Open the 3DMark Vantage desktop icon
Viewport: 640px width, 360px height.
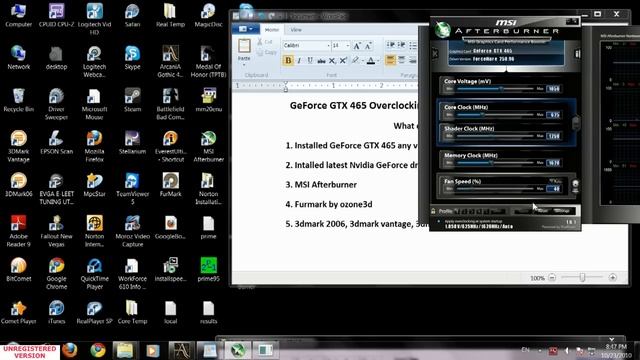click(x=18, y=146)
